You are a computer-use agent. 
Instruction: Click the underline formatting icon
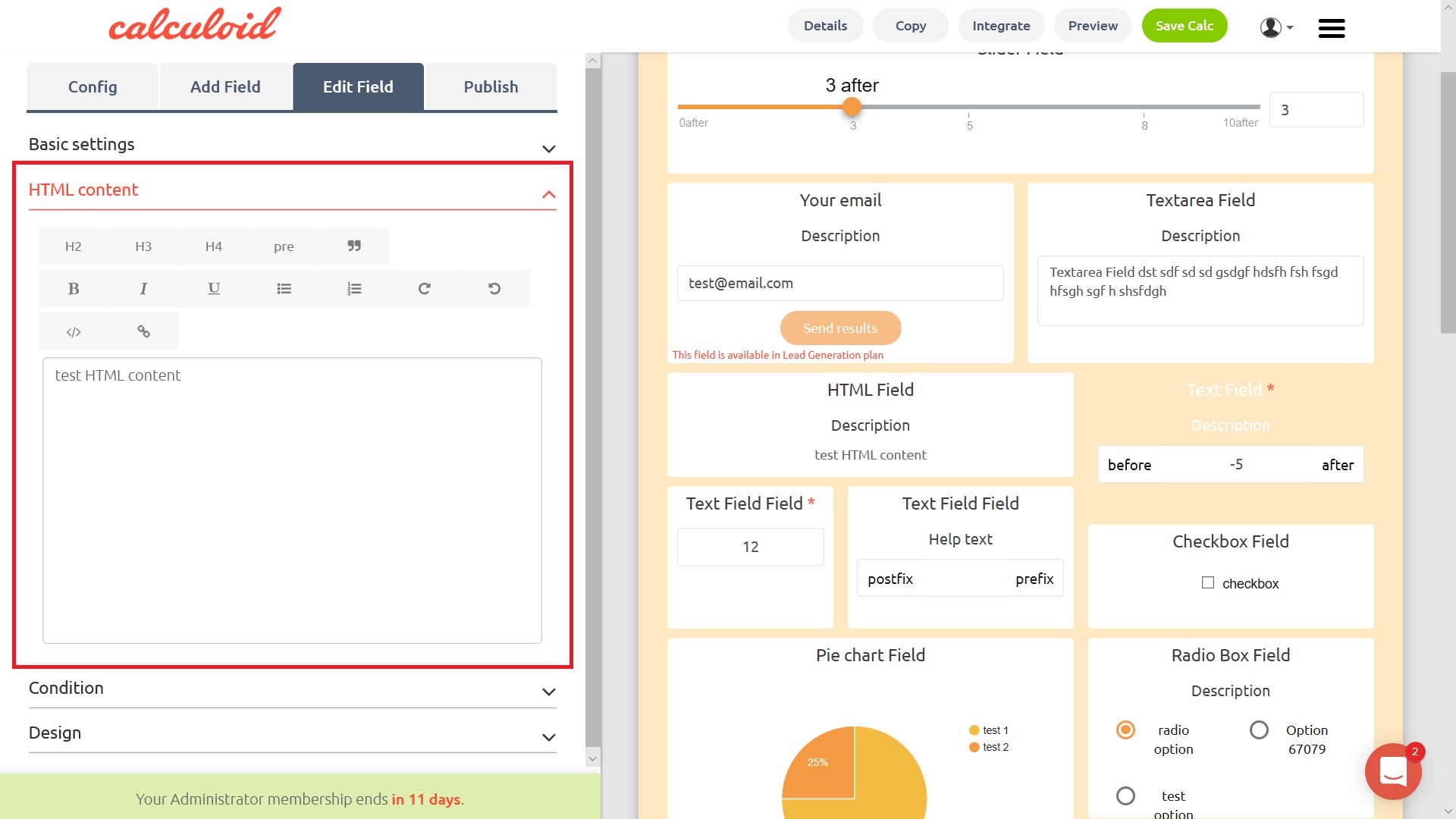point(214,289)
